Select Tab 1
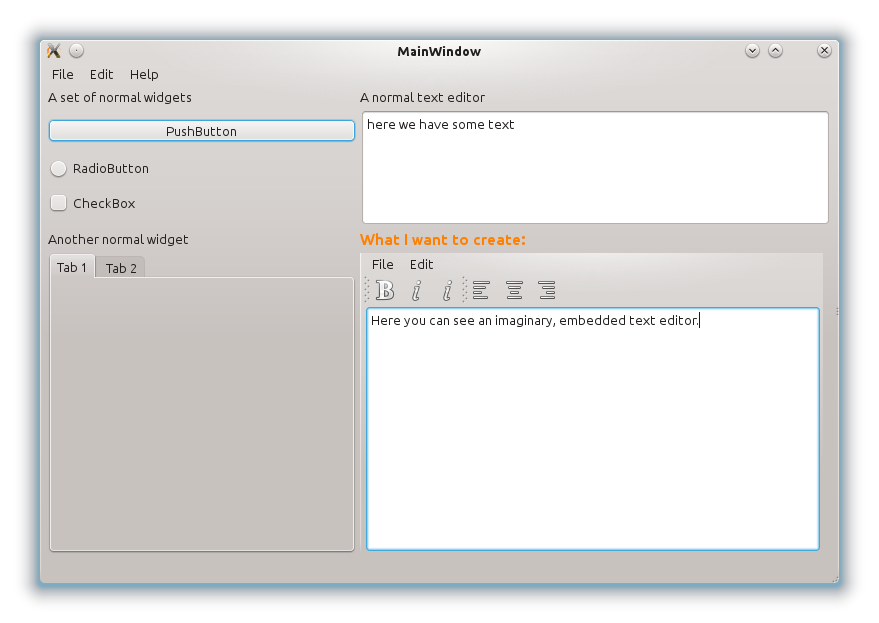879x623 pixels. 72,267
